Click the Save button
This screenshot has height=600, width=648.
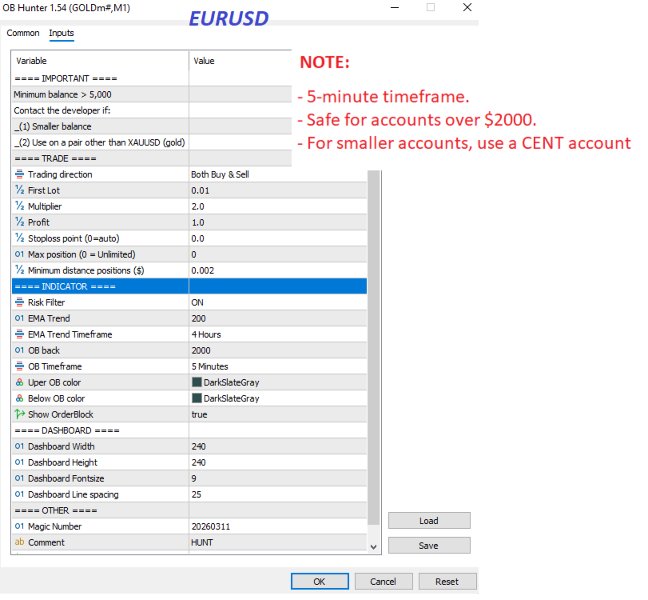(429, 545)
